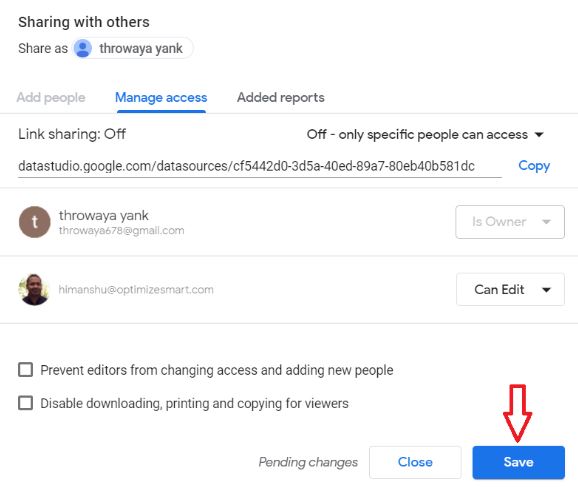Close the sharing dialog
Screen dimensions: 578x487
(415, 462)
